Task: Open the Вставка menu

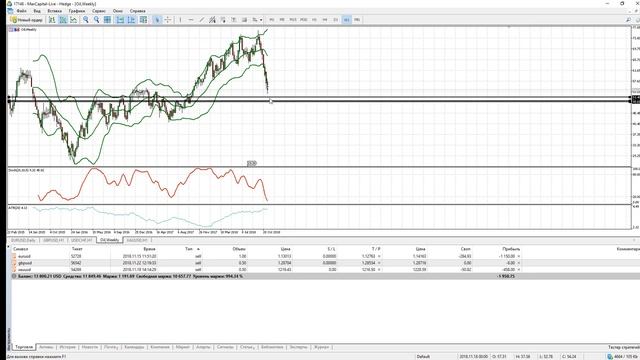Action: coord(55,11)
